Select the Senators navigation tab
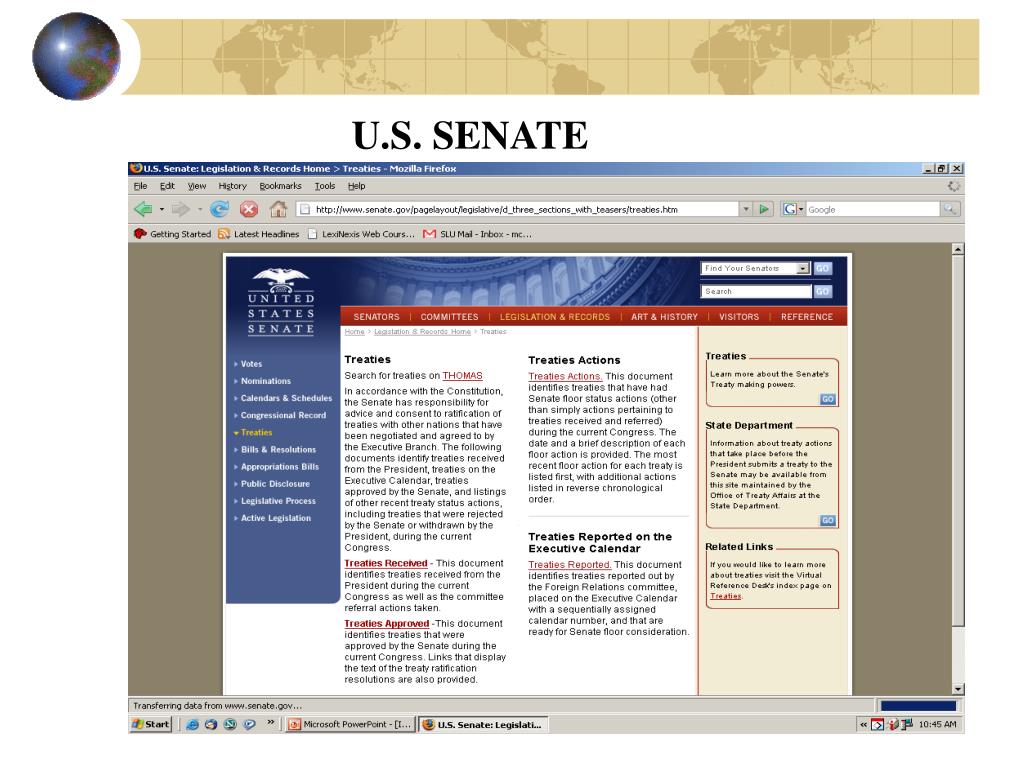The height and width of the screenshot is (768, 1024). click(376, 317)
